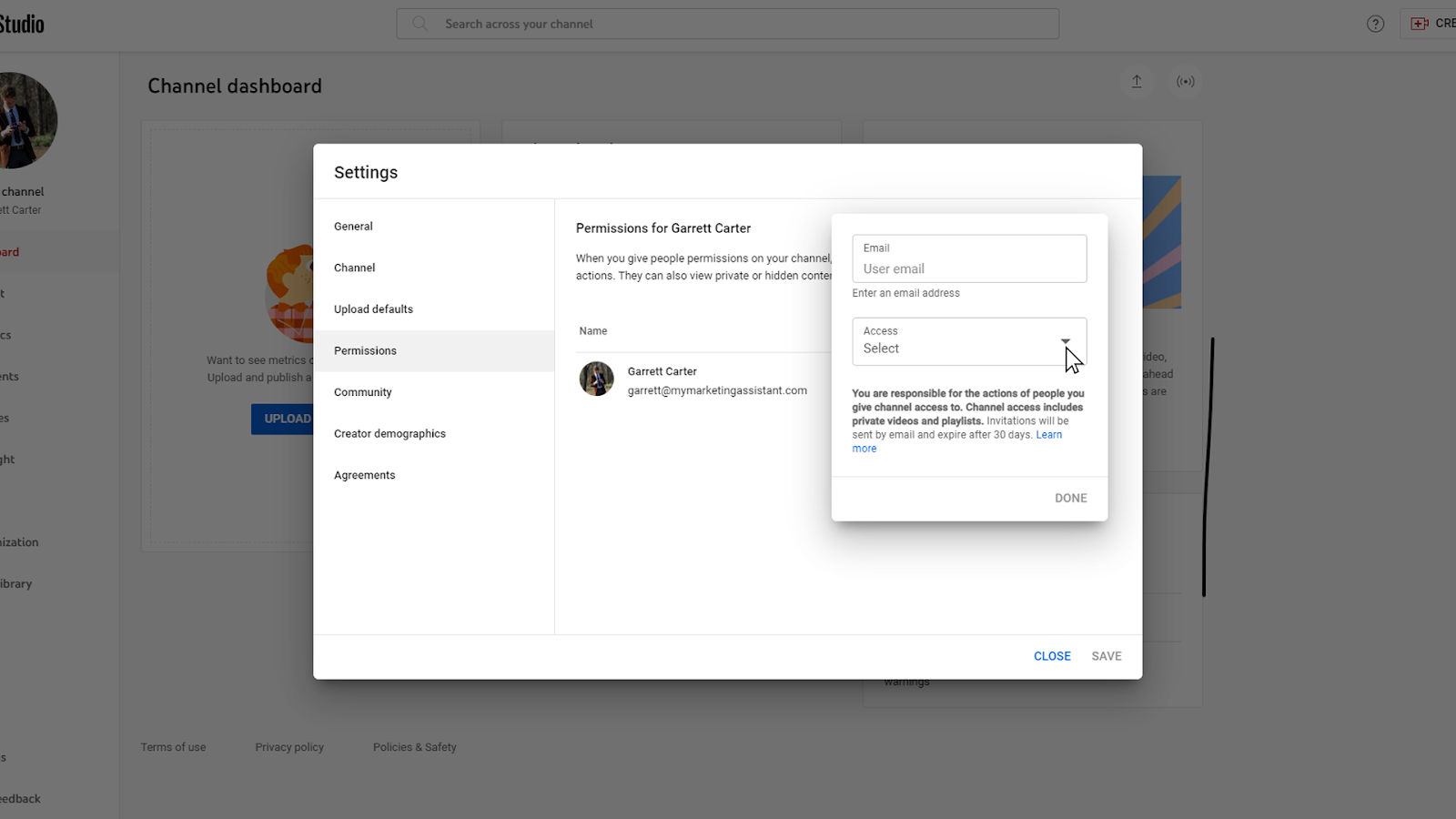
Task: Click SAVE in the Settings dialog
Action: tap(1106, 655)
